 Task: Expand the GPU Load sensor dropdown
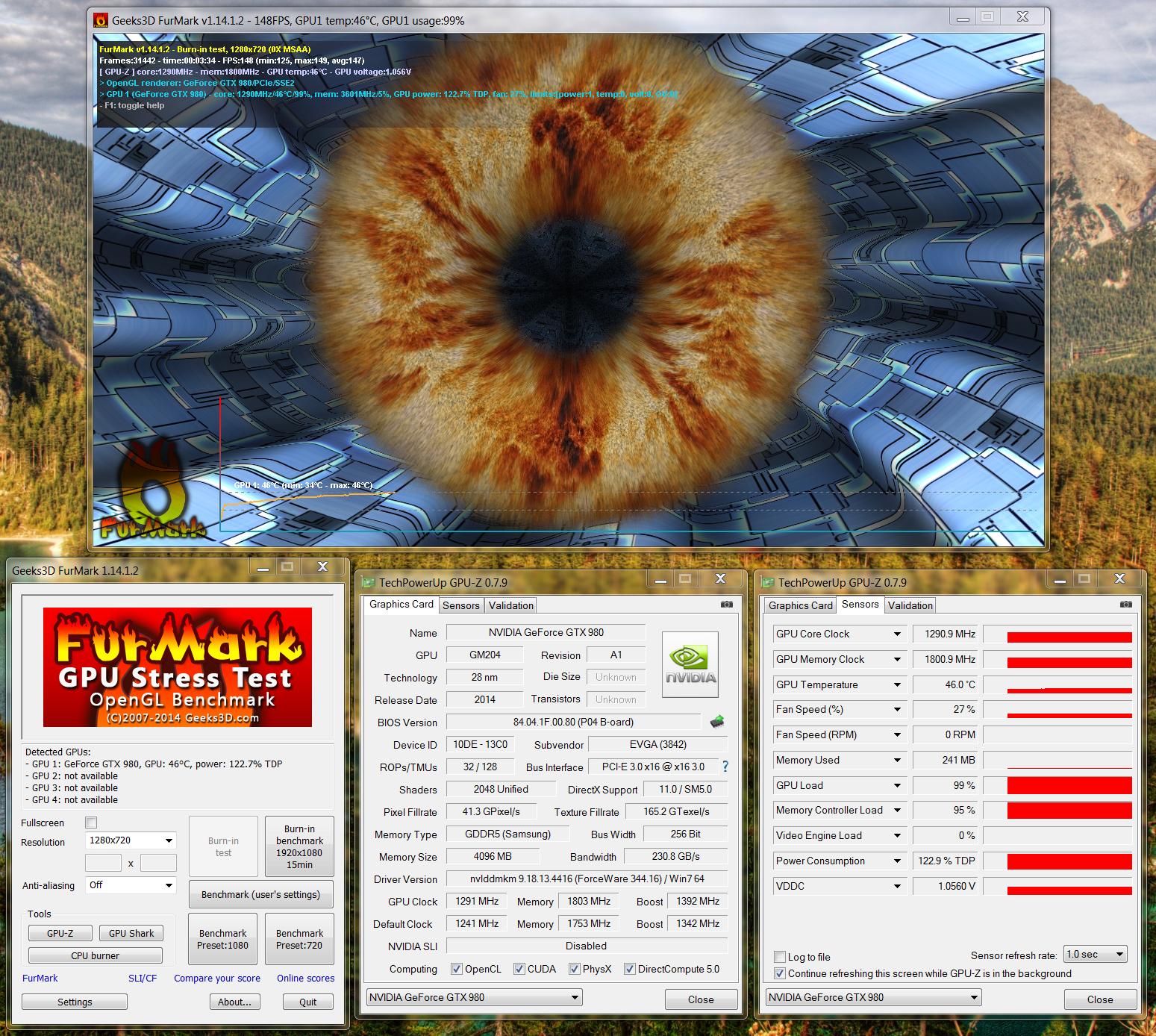click(x=897, y=786)
